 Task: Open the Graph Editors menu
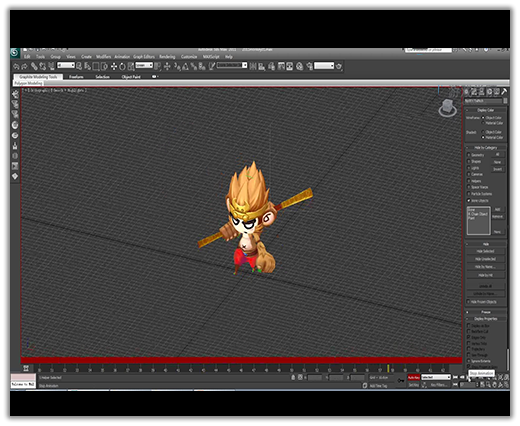(144, 57)
